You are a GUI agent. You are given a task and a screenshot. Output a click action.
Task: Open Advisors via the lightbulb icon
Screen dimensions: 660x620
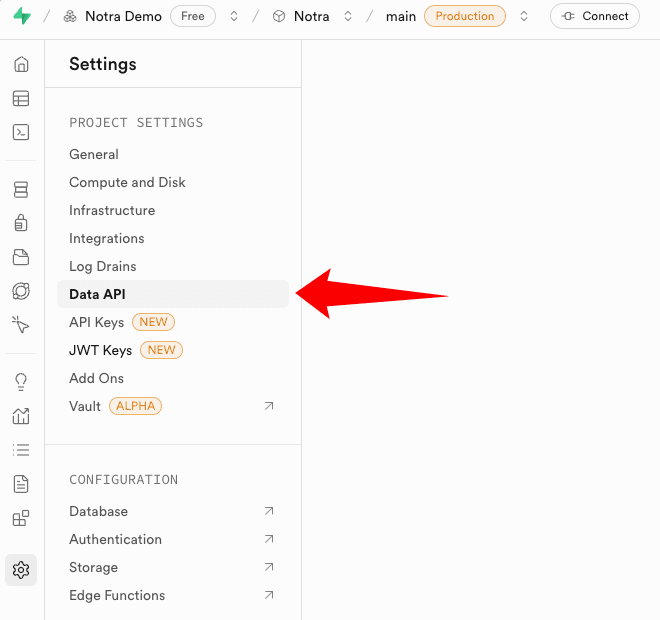(x=21, y=382)
